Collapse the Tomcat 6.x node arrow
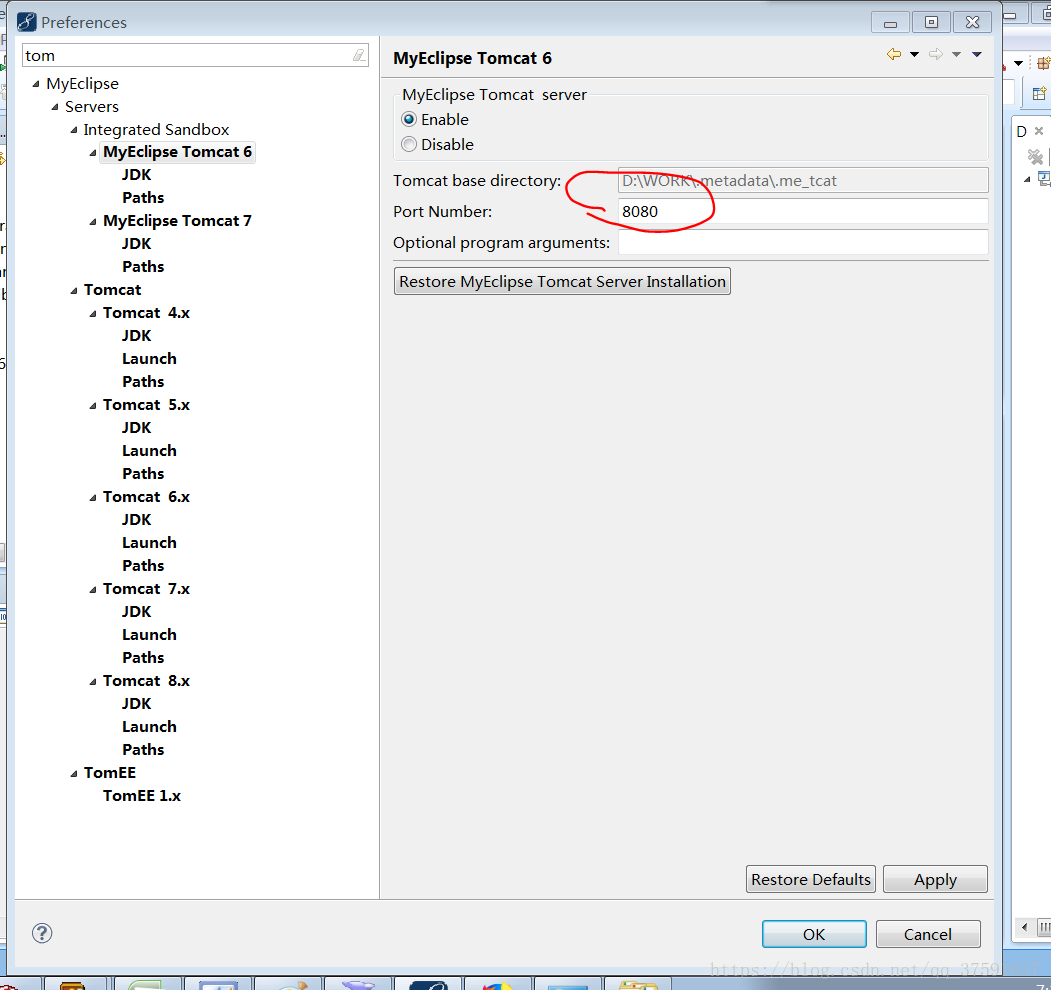1051x990 pixels. coord(93,497)
